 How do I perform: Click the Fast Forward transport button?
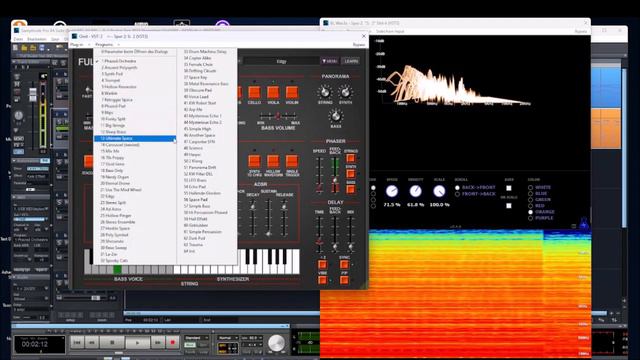click(x=158, y=342)
